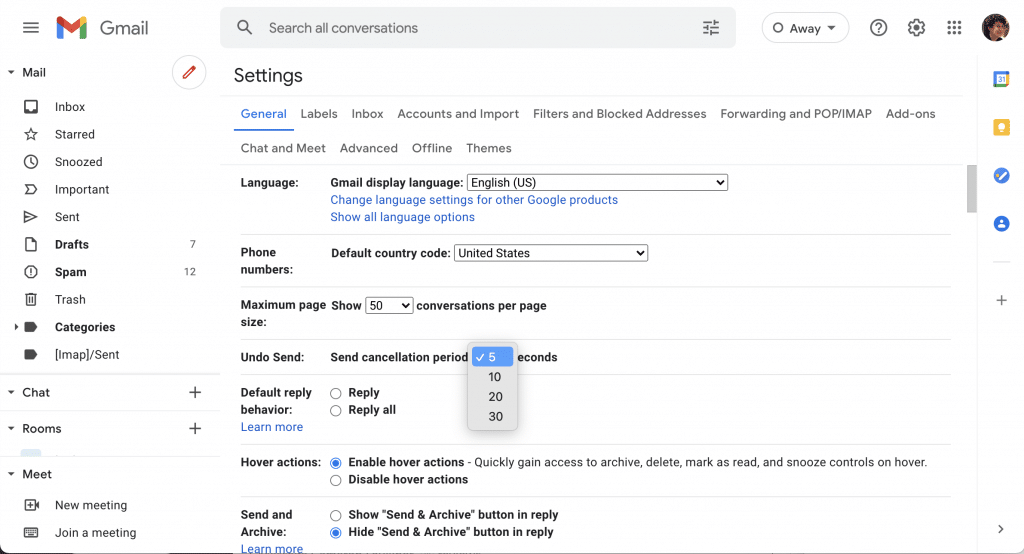Open the Gmail display language dropdown
The width and height of the screenshot is (1024, 554).
[x=597, y=183]
